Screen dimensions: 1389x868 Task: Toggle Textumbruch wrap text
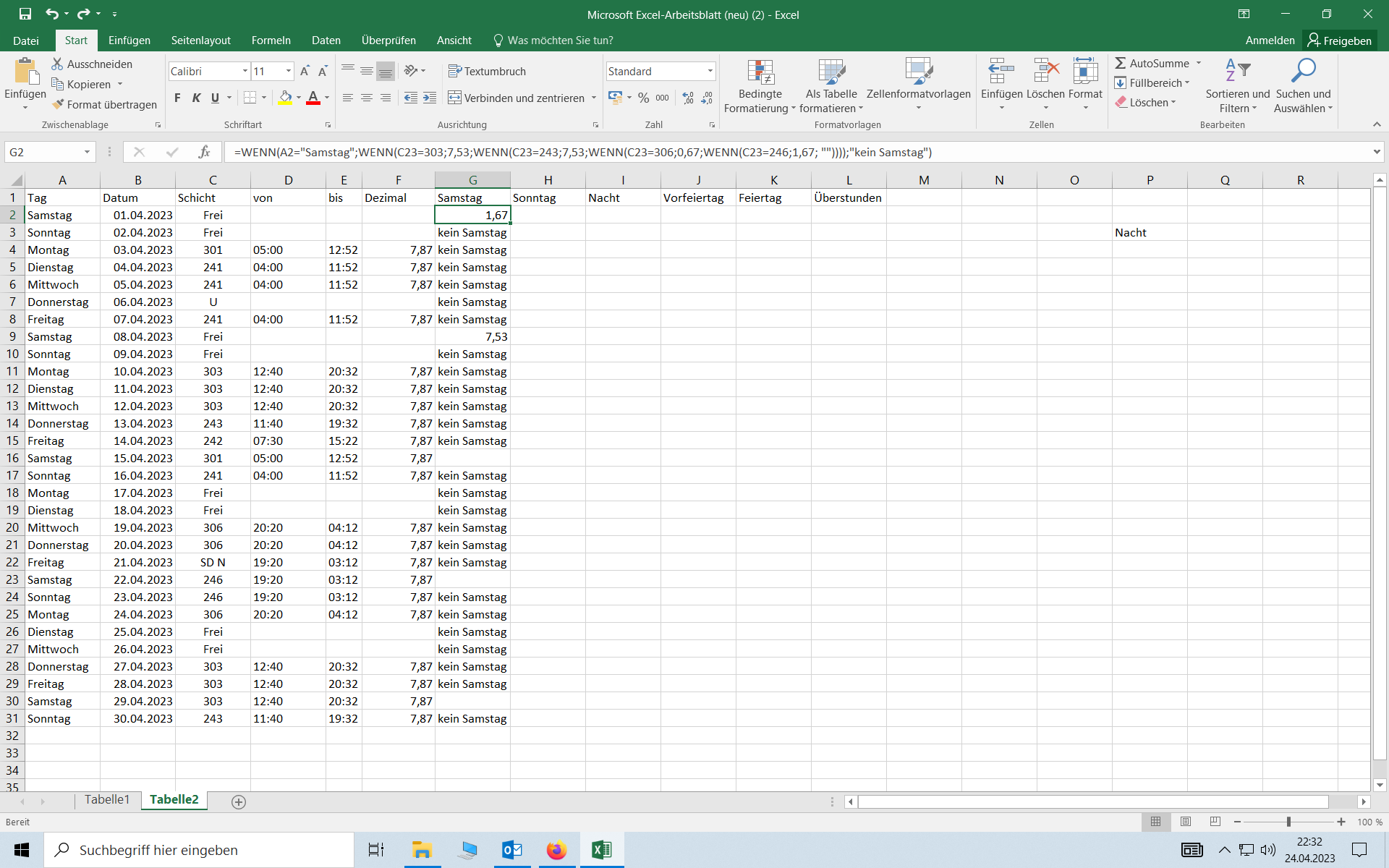487,71
